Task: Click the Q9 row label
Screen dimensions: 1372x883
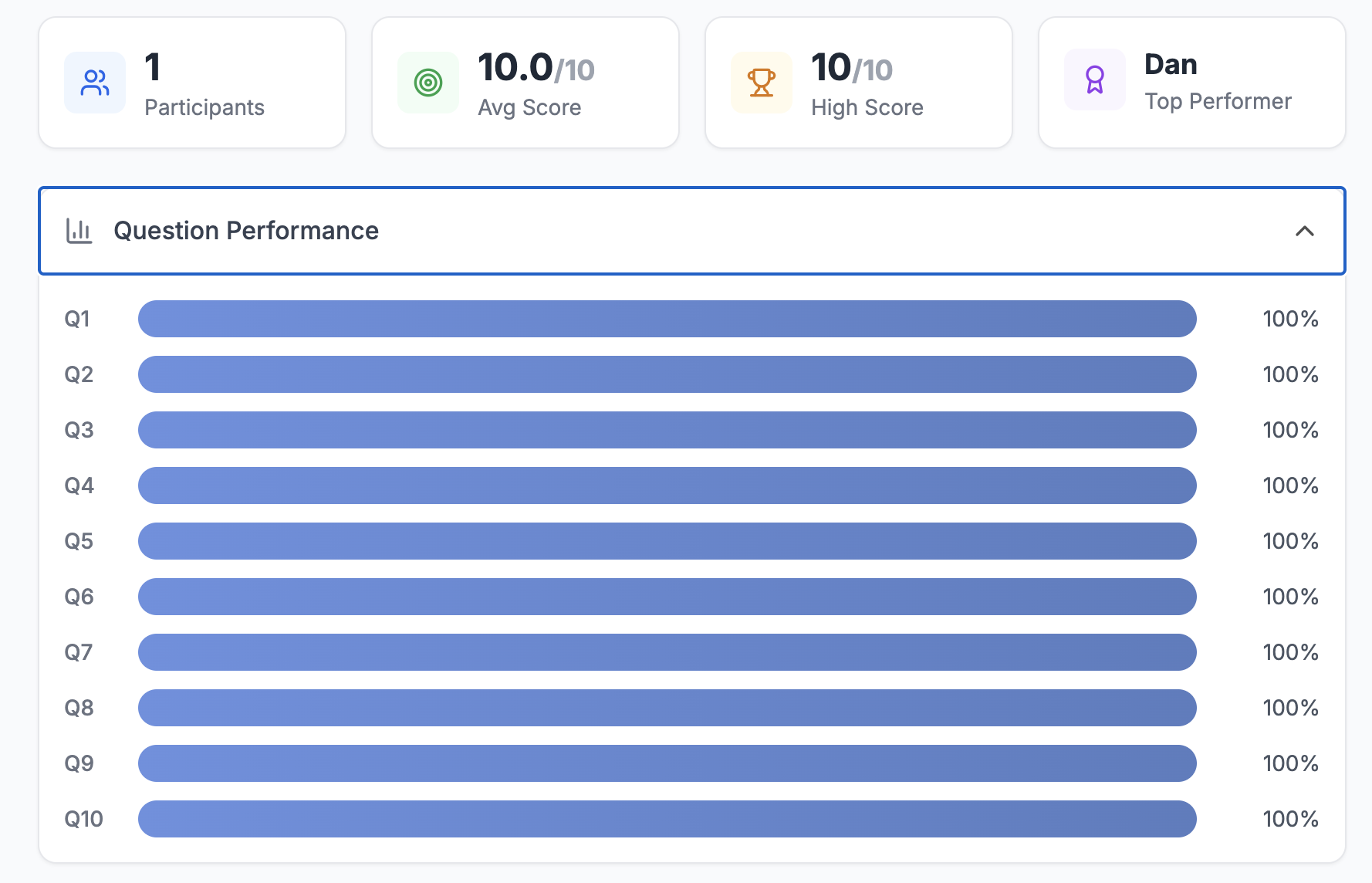Action: [79, 763]
